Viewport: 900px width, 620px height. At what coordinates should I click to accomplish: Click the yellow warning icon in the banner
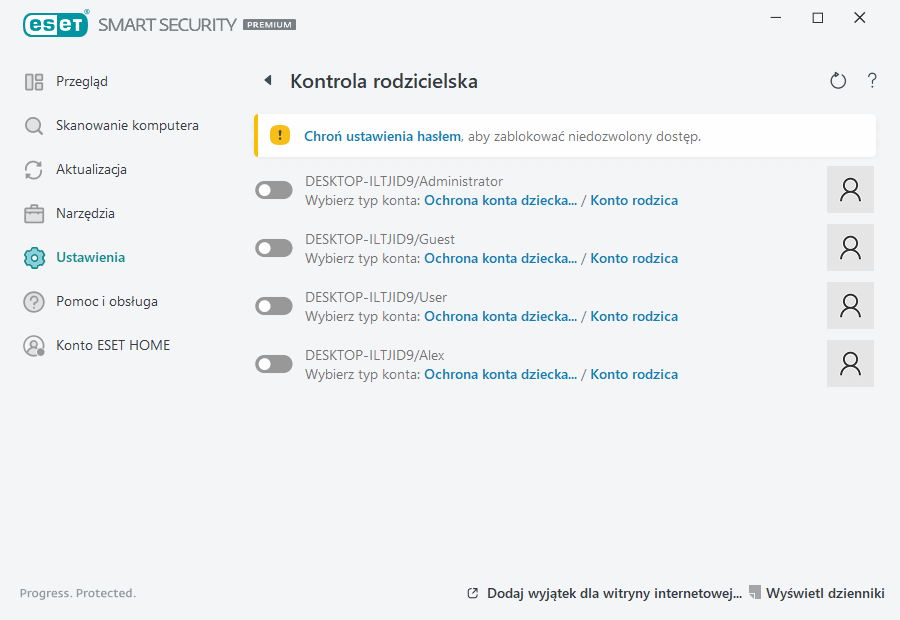(x=281, y=136)
